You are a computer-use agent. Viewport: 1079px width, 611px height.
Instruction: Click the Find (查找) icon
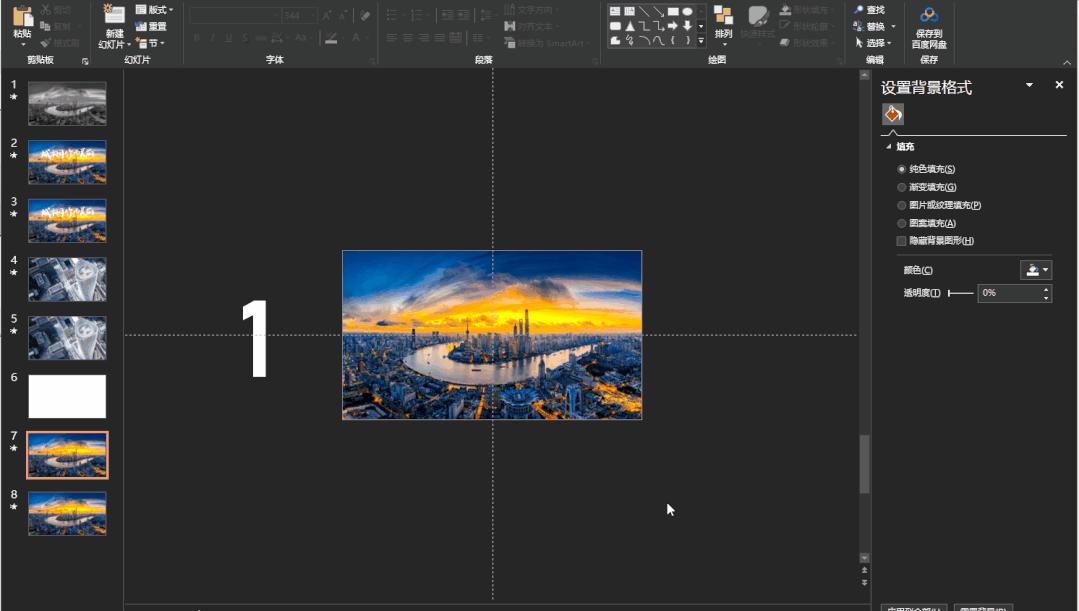click(859, 10)
